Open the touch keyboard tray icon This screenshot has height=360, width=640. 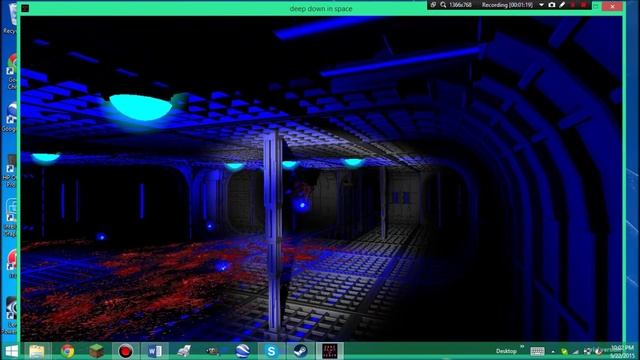537,351
